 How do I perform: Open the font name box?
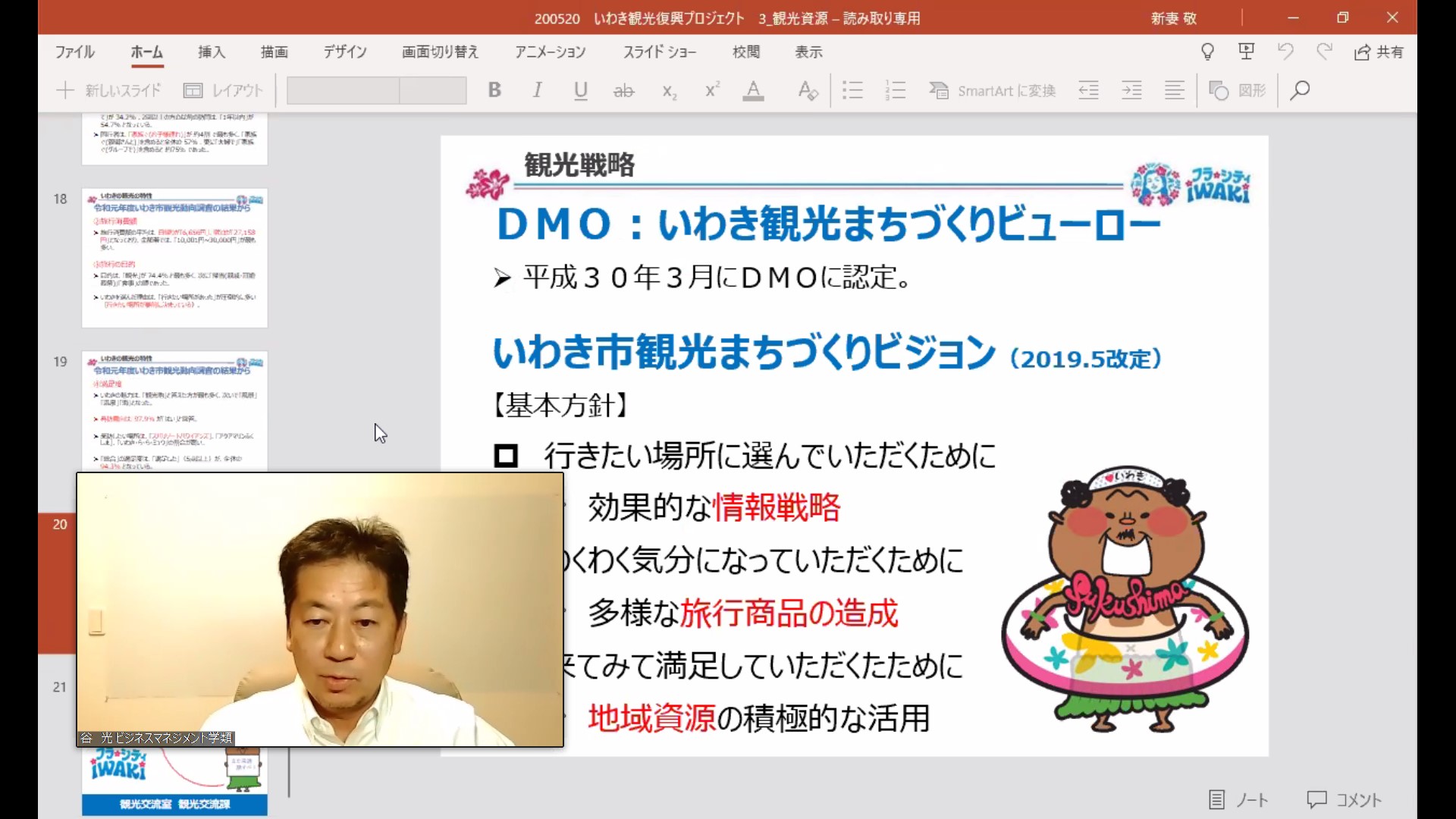343,91
